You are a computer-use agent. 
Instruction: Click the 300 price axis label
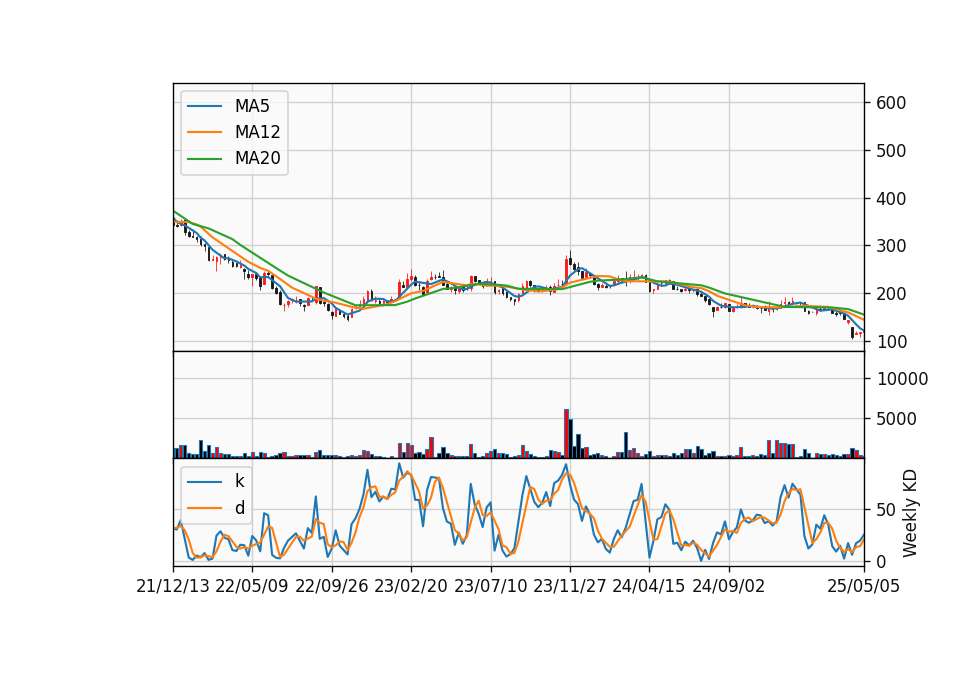click(x=891, y=246)
